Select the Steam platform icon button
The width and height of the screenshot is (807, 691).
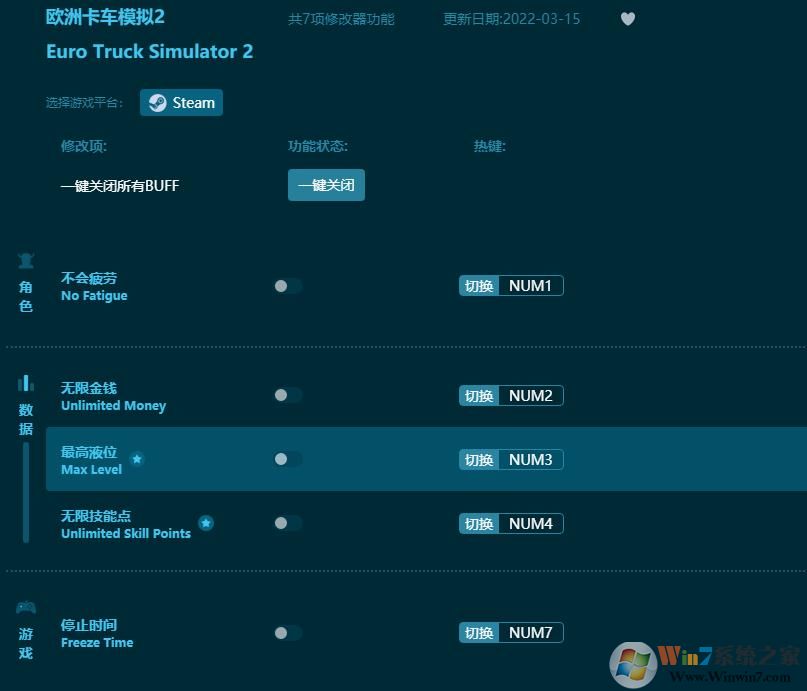(x=181, y=102)
